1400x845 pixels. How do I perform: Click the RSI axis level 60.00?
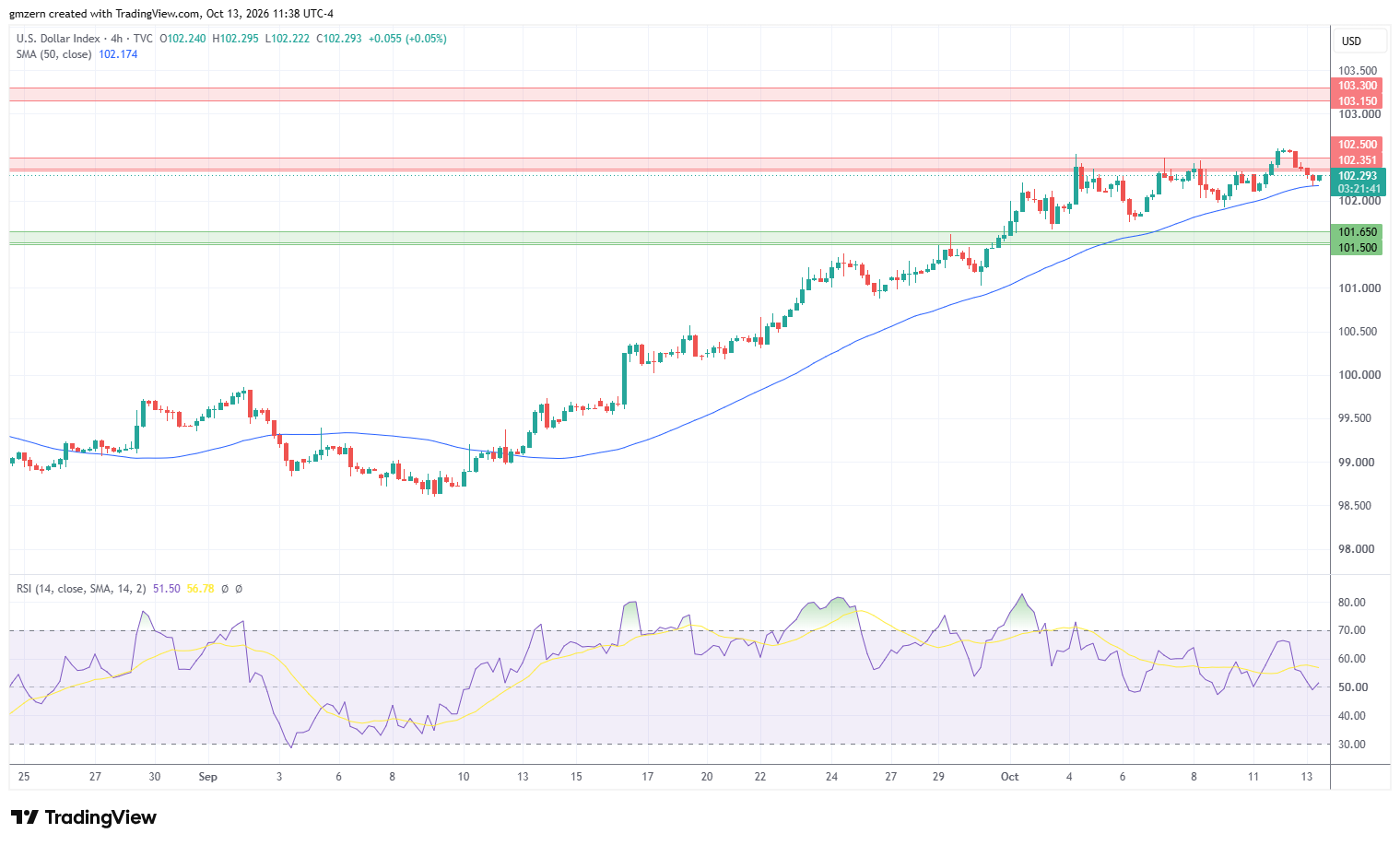pyautogui.click(x=1352, y=659)
